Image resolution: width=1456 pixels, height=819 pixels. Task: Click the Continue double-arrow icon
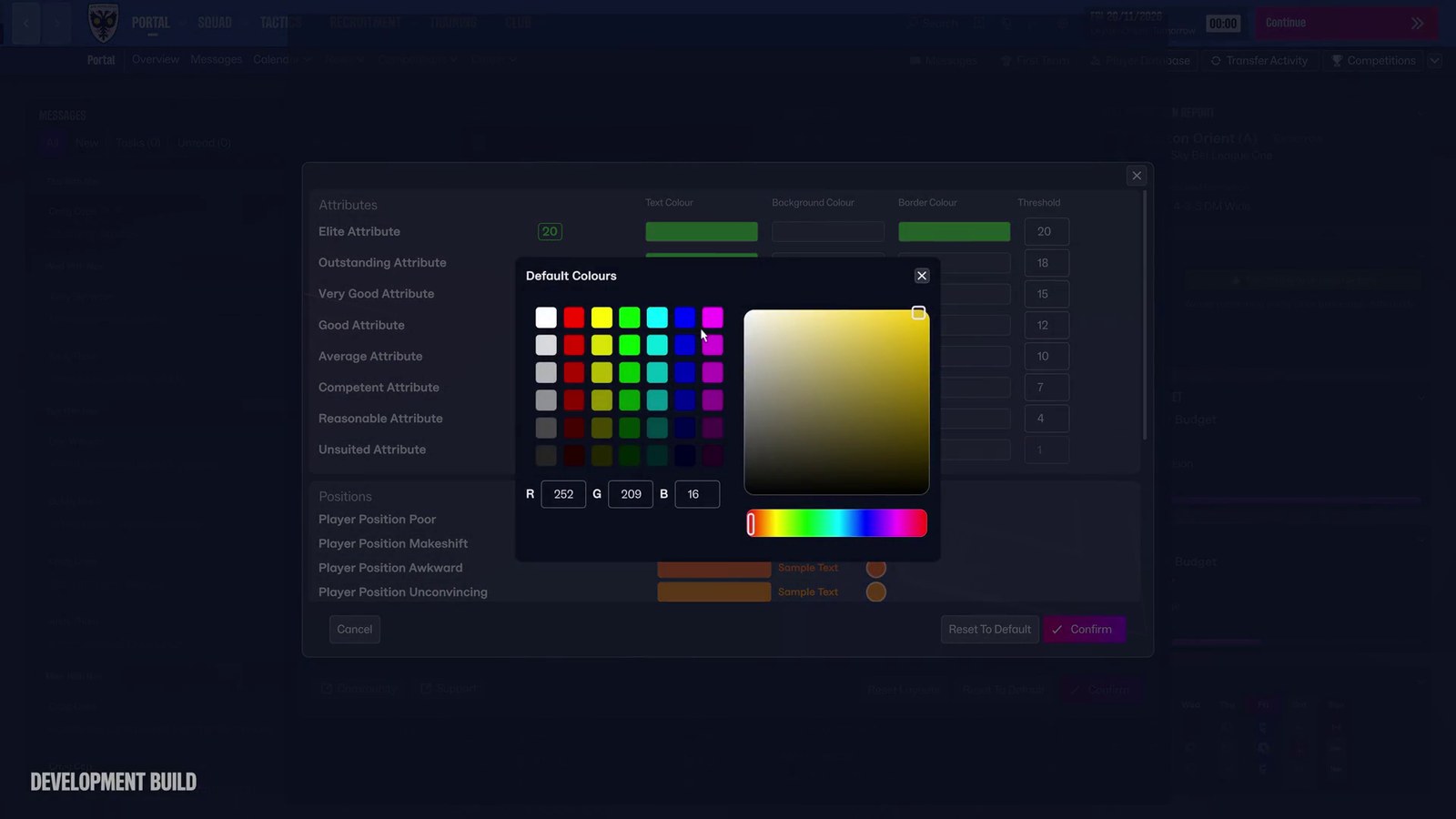(x=1417, y=23)
